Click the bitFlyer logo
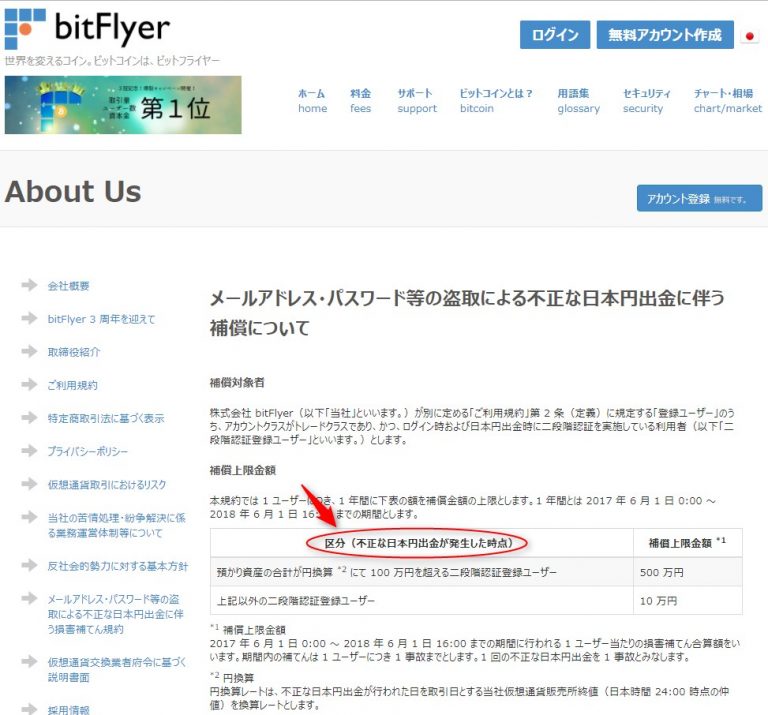Screen dimensions: 768x715 [87, 28]
